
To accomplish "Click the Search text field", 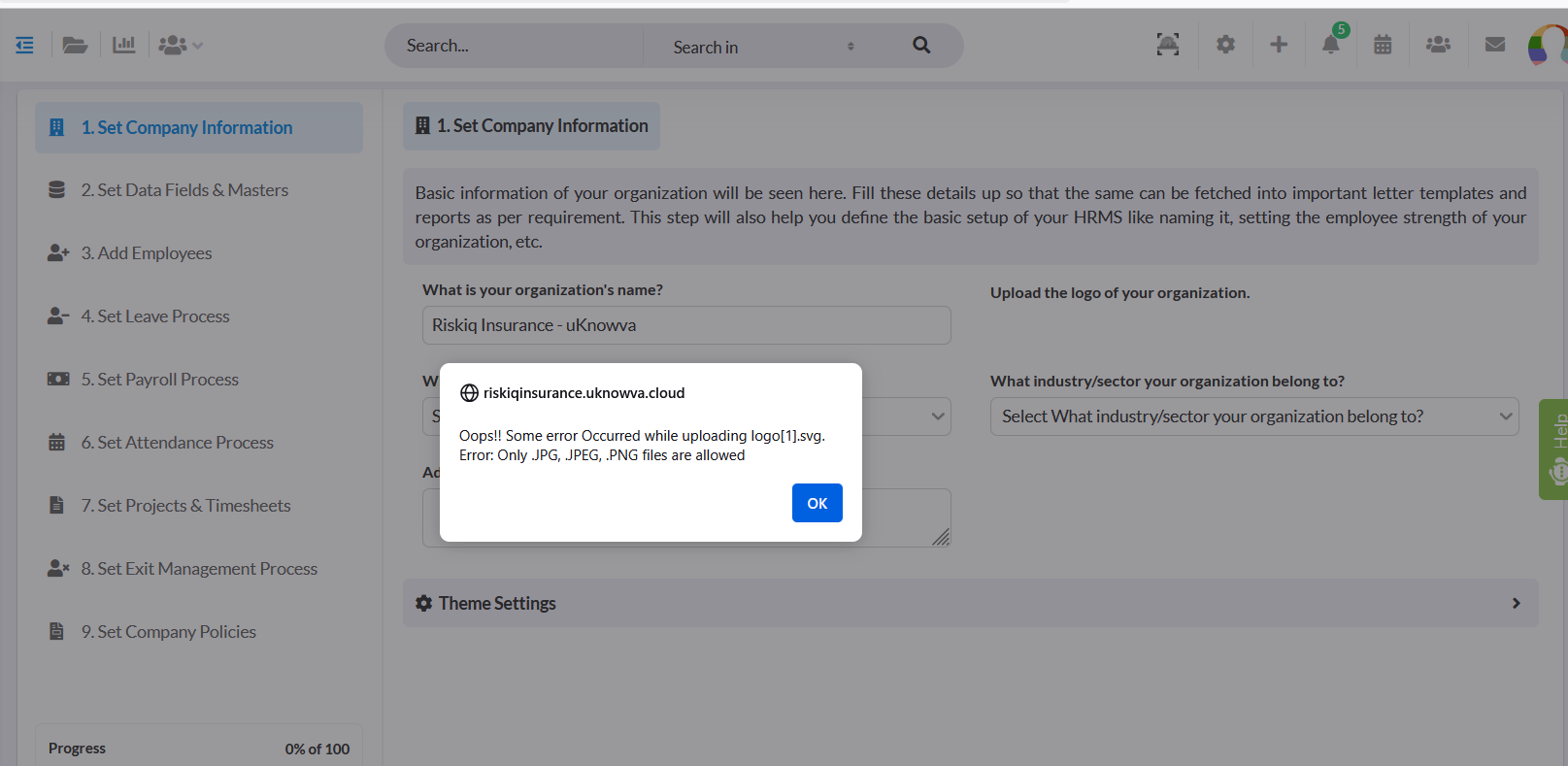I will [x=515, y=46].
